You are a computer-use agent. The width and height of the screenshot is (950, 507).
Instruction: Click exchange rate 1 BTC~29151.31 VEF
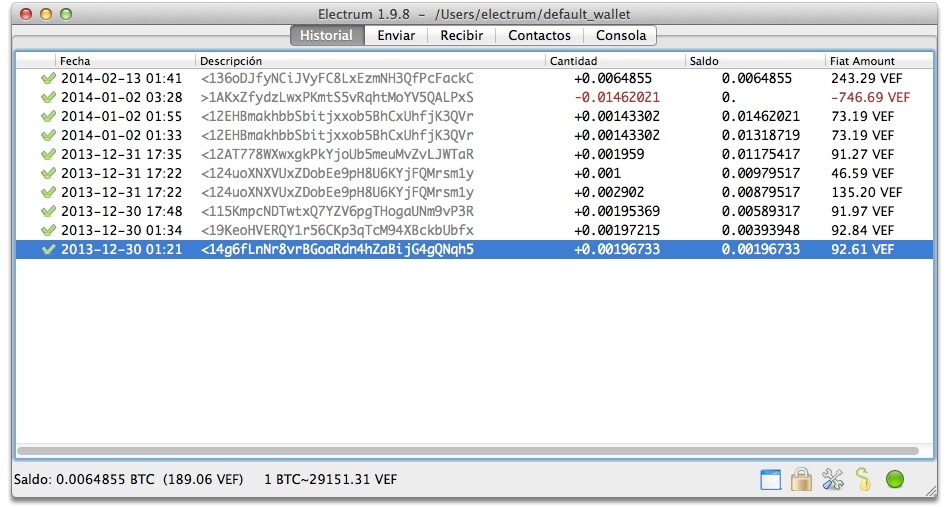331,479
